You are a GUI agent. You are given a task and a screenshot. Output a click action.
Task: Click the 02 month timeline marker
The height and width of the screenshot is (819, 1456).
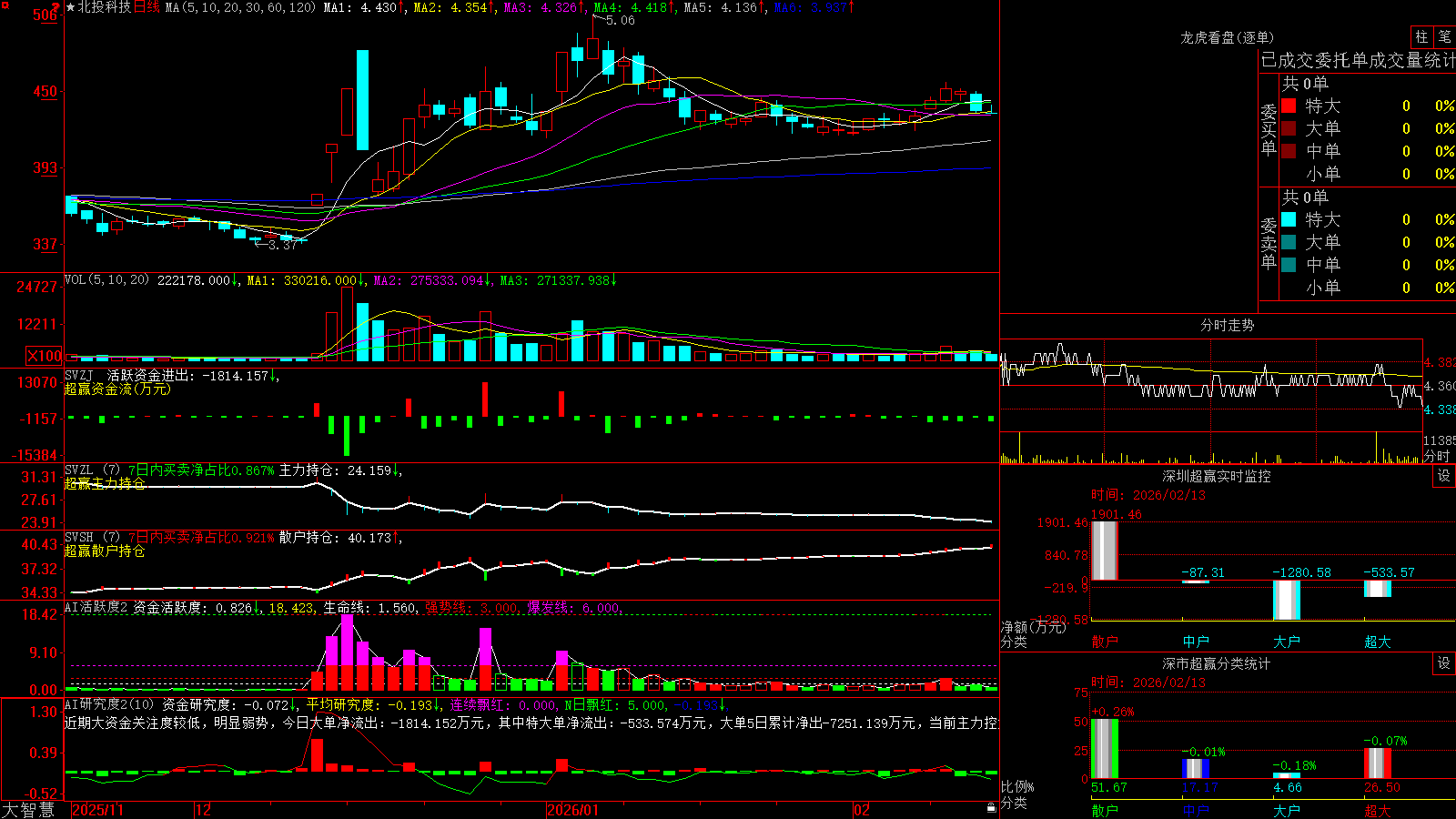pyautogui.click(x=862, y=810)
